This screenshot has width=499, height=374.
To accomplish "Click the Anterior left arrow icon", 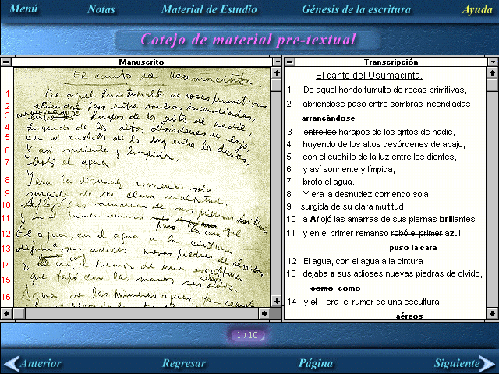I will pos(12,364).
